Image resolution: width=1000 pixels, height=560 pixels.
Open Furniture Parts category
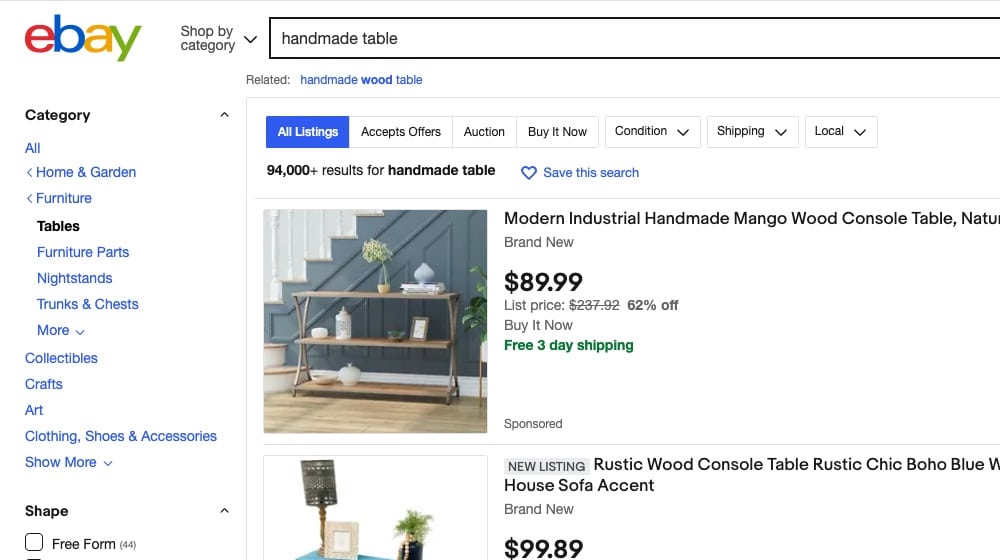(x=83, y=253)
